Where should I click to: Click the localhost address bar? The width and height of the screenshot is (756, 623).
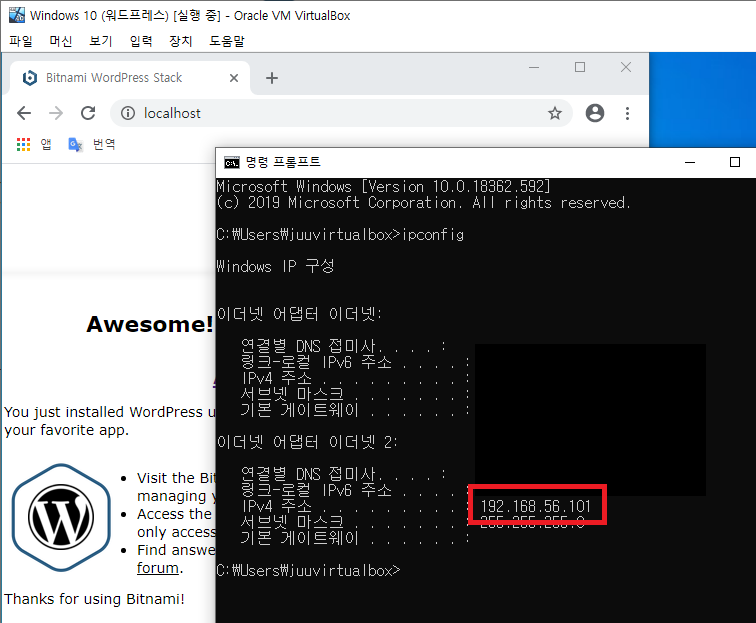coord(341,113)
